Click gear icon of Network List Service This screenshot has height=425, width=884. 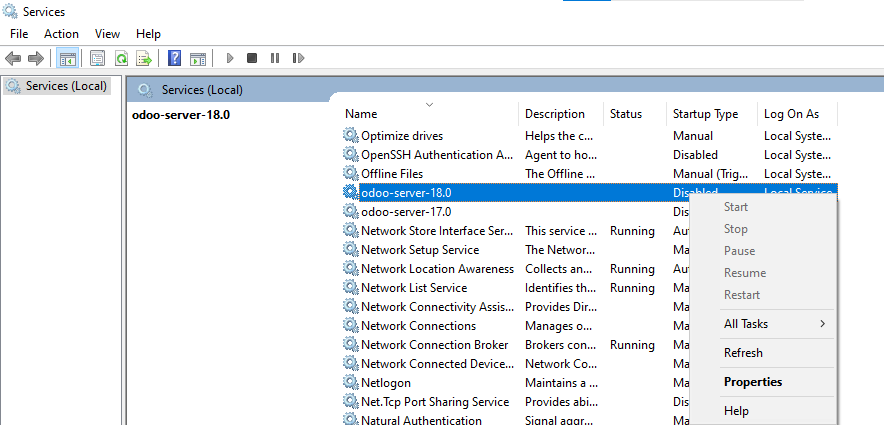click(351, 287)
